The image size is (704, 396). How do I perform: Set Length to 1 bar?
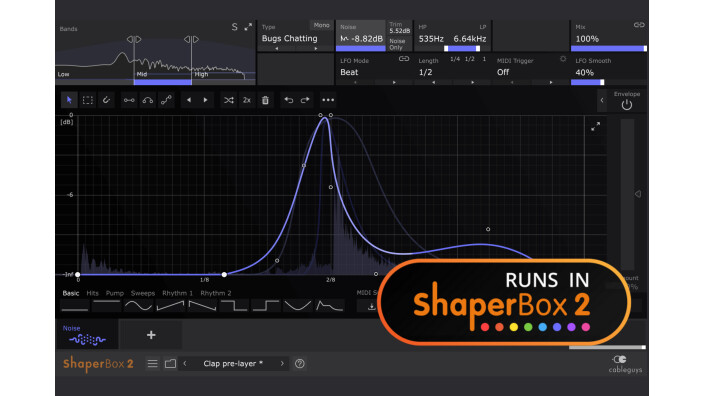[484, 59]
